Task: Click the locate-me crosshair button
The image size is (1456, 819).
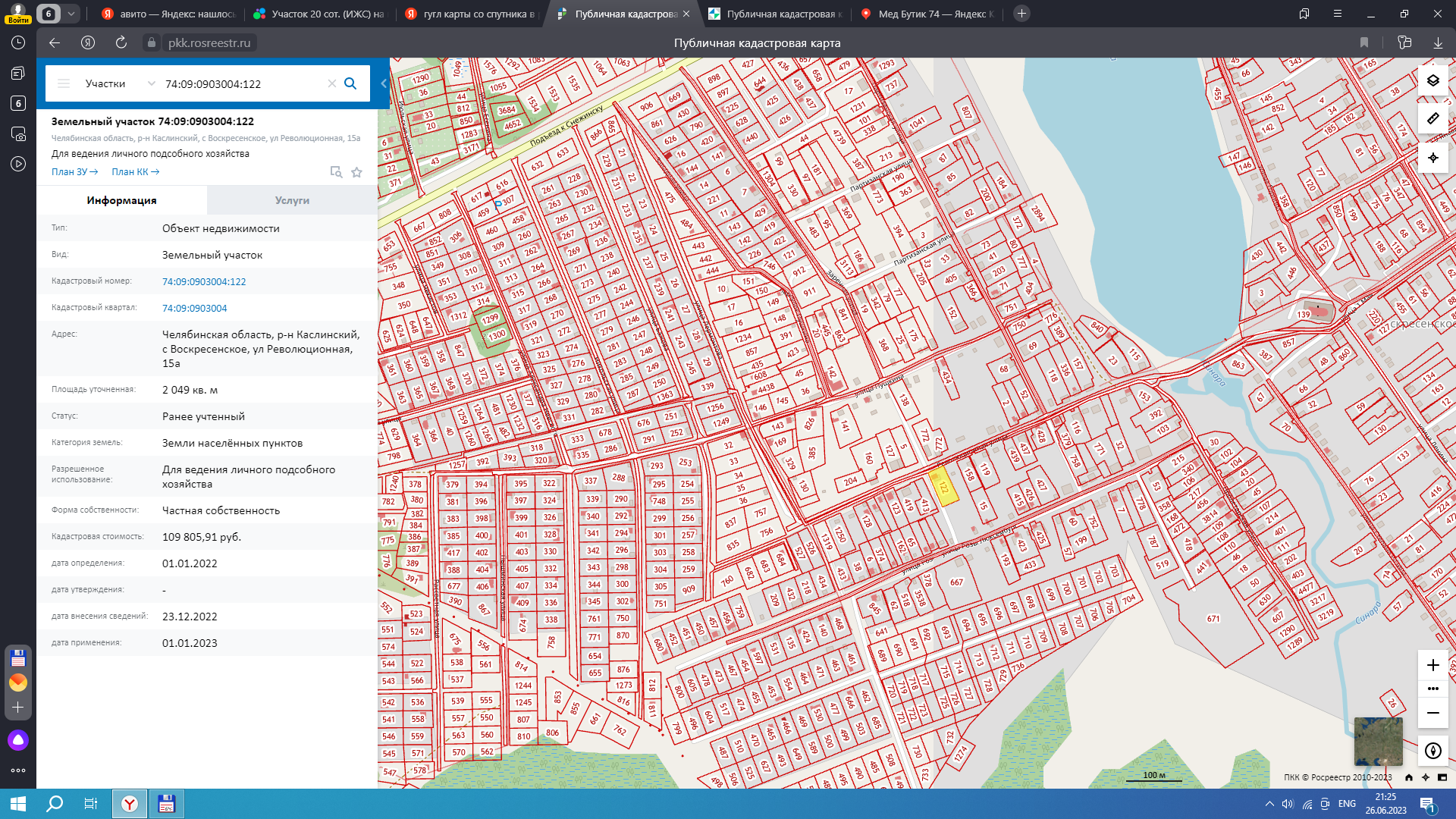Action: click(1432, 158)
